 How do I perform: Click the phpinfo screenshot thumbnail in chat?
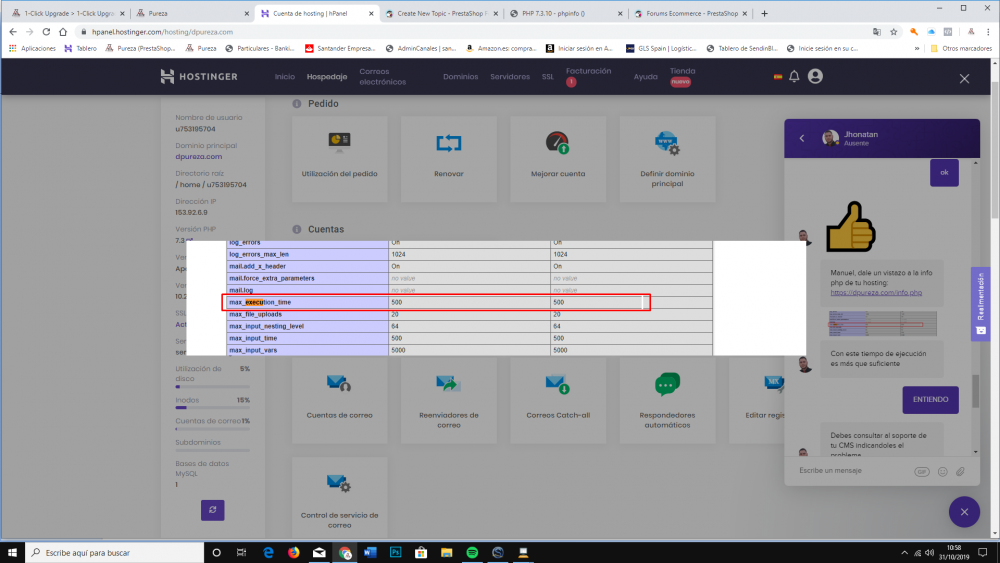pyautogui.click(x=883, y=323)
